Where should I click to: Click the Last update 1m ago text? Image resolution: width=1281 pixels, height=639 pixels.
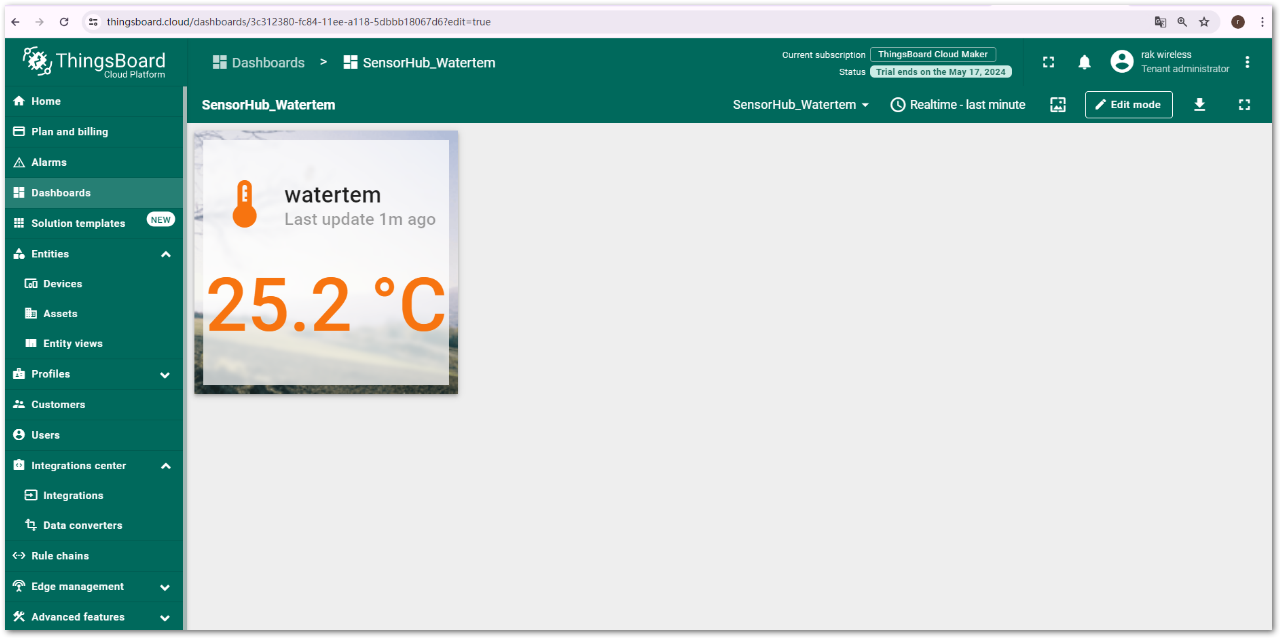pyautogui.click(x=360, y=219)
